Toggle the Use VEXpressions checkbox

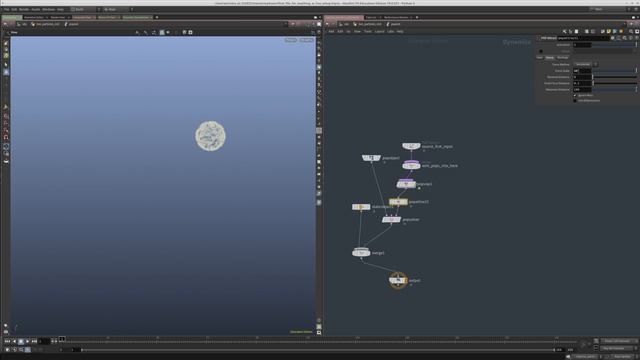575,100
